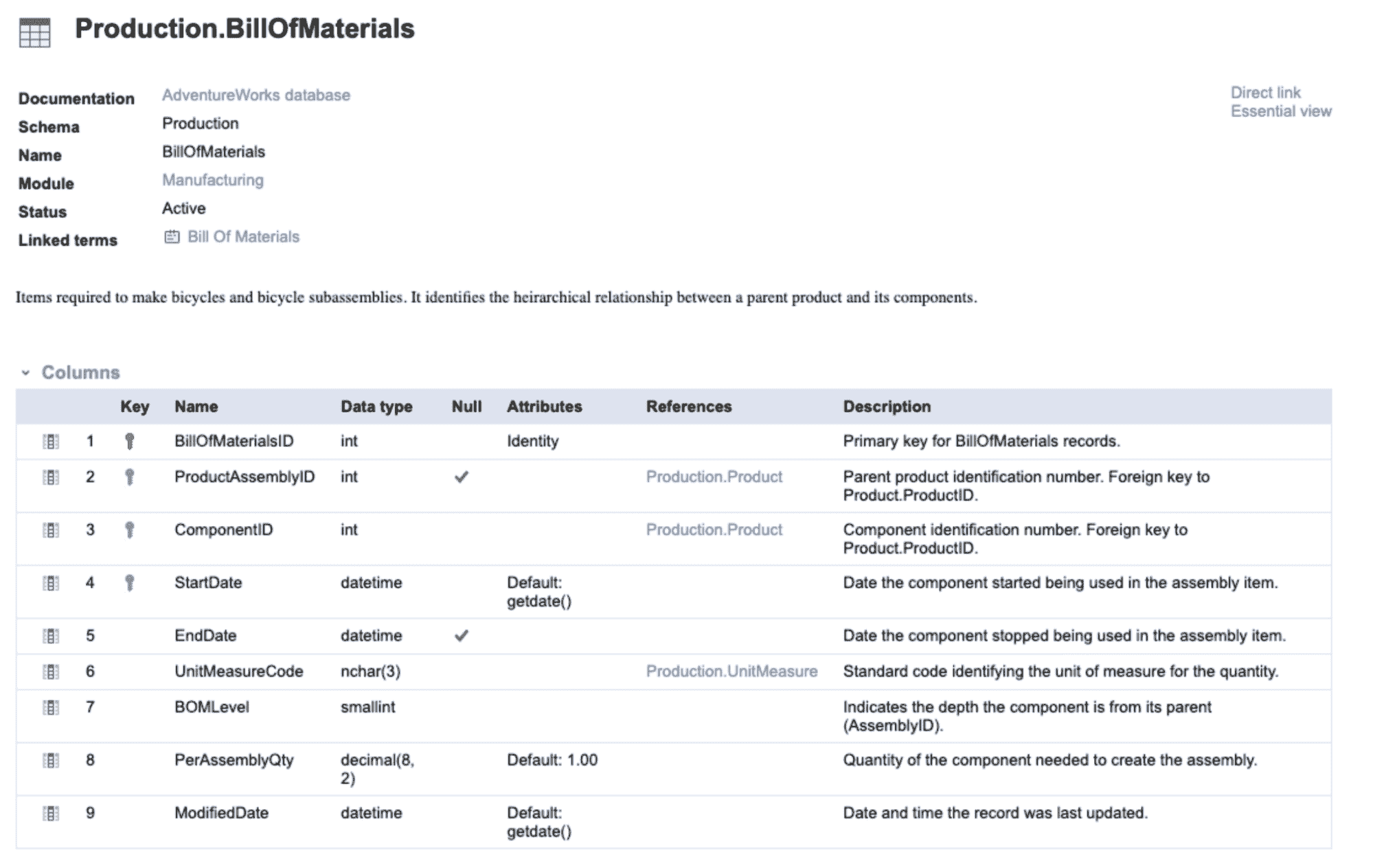This screenshot has height=868, width=1373.
Task: Click the key icon for ProductAssemblyID
Action: 129,477
